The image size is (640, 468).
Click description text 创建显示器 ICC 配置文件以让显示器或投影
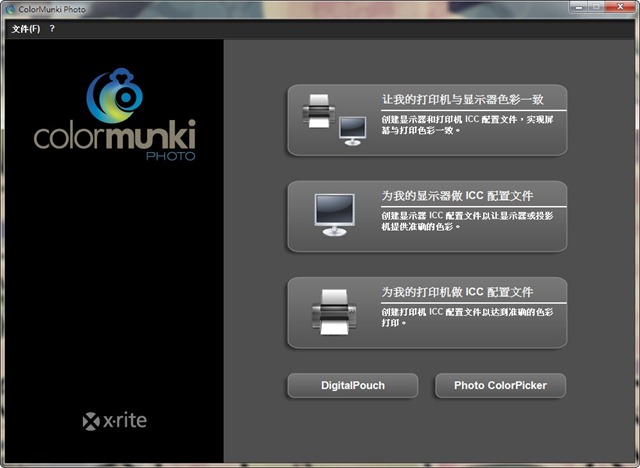[x=467, y=215]
